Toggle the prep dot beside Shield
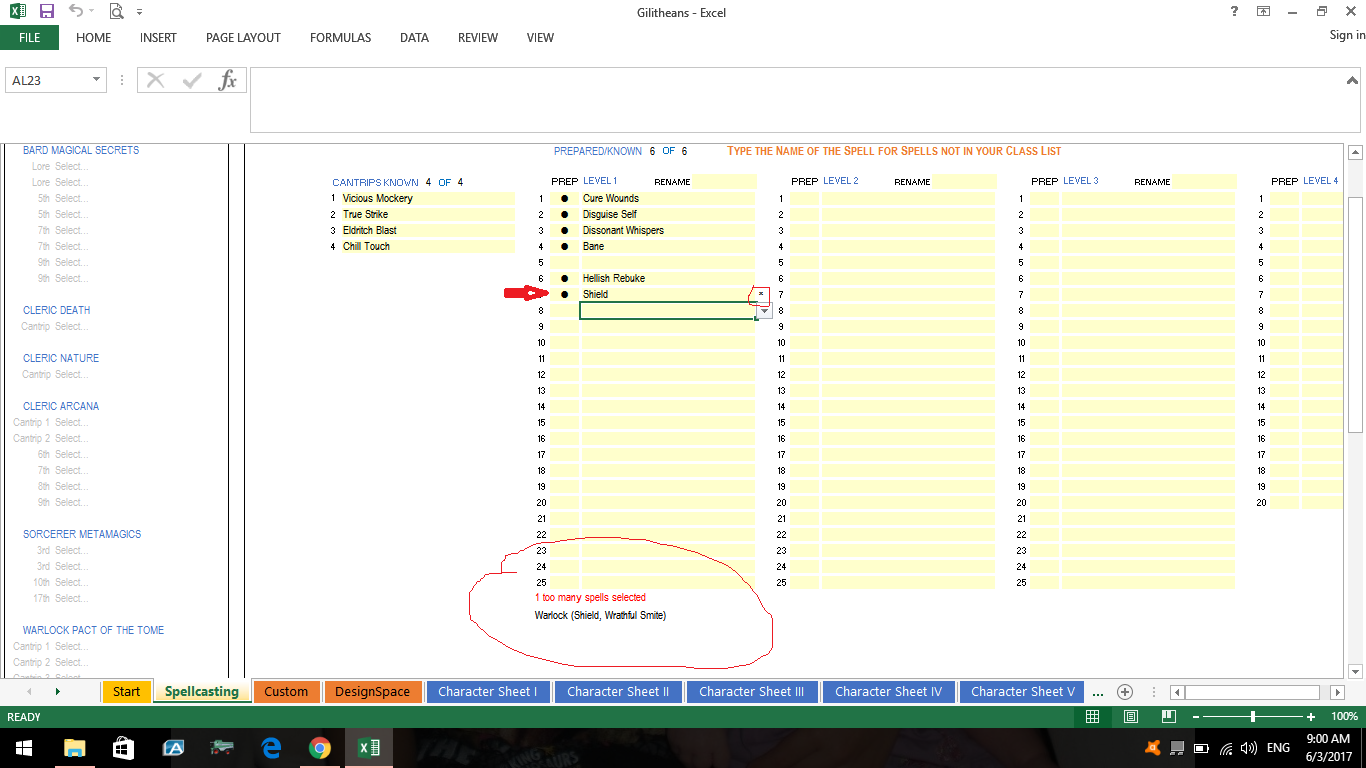The width and height of the screenshot is (1366, 768). (564, 294)
